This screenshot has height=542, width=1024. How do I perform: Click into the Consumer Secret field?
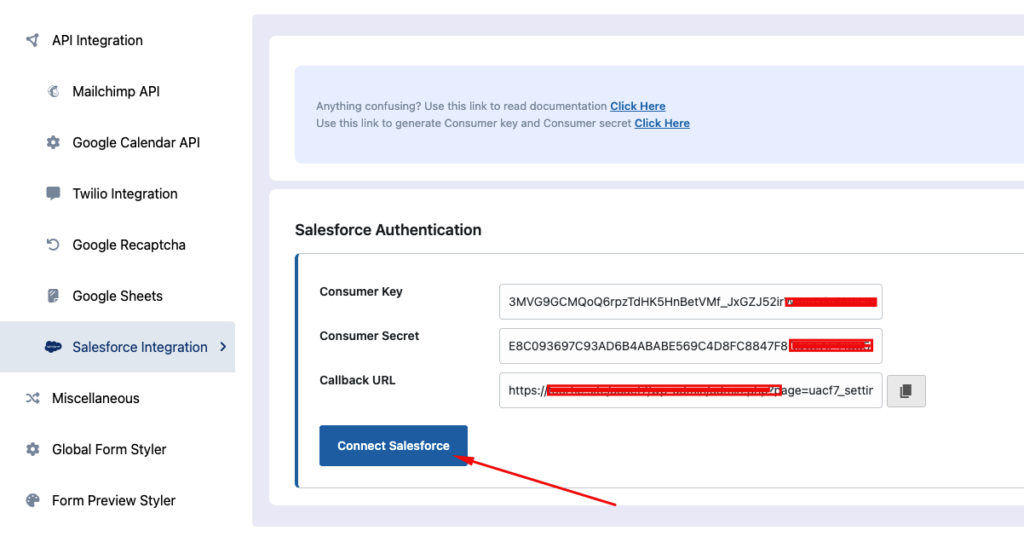(690, 346)
